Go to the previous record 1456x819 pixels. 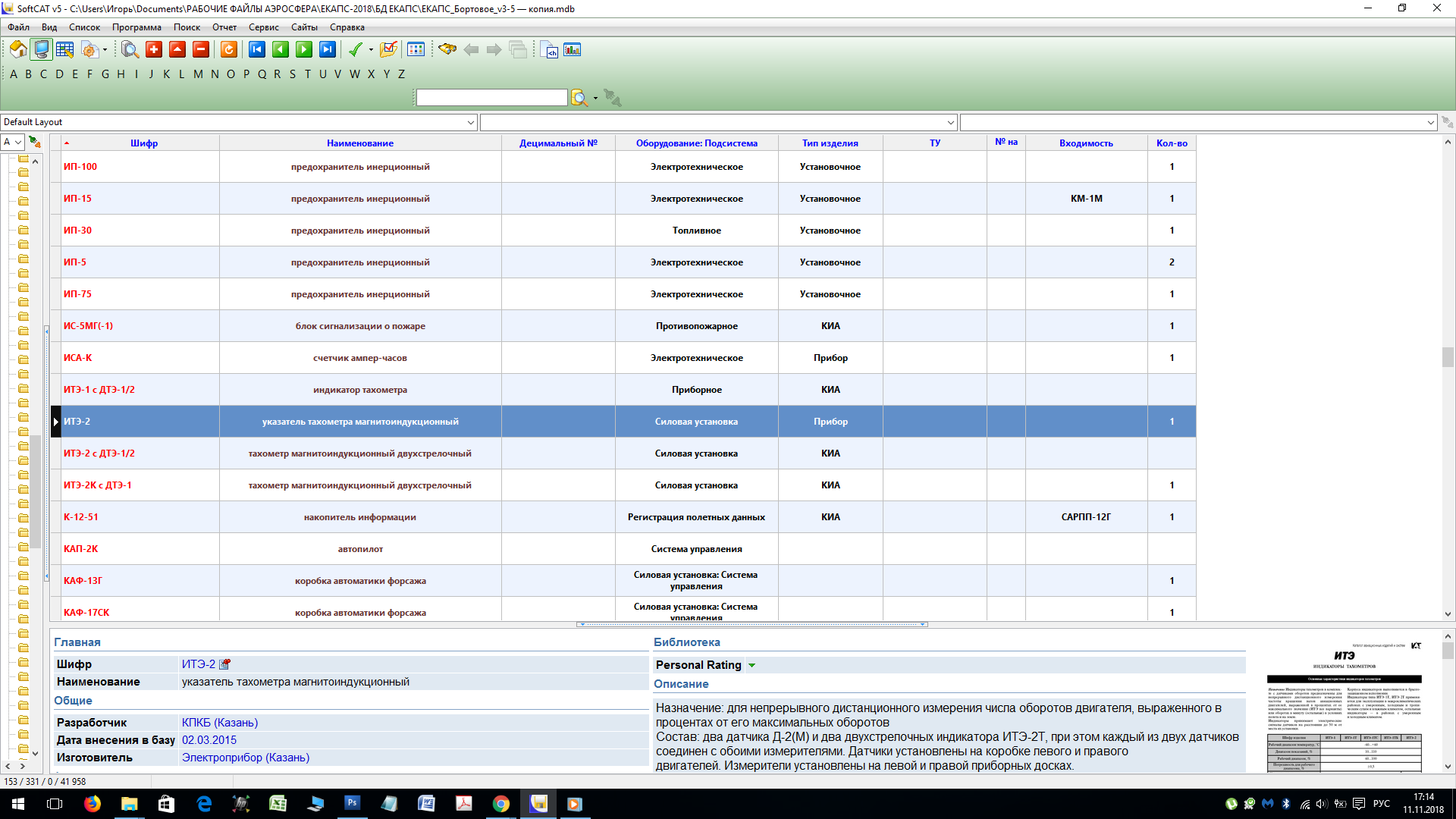281,50
